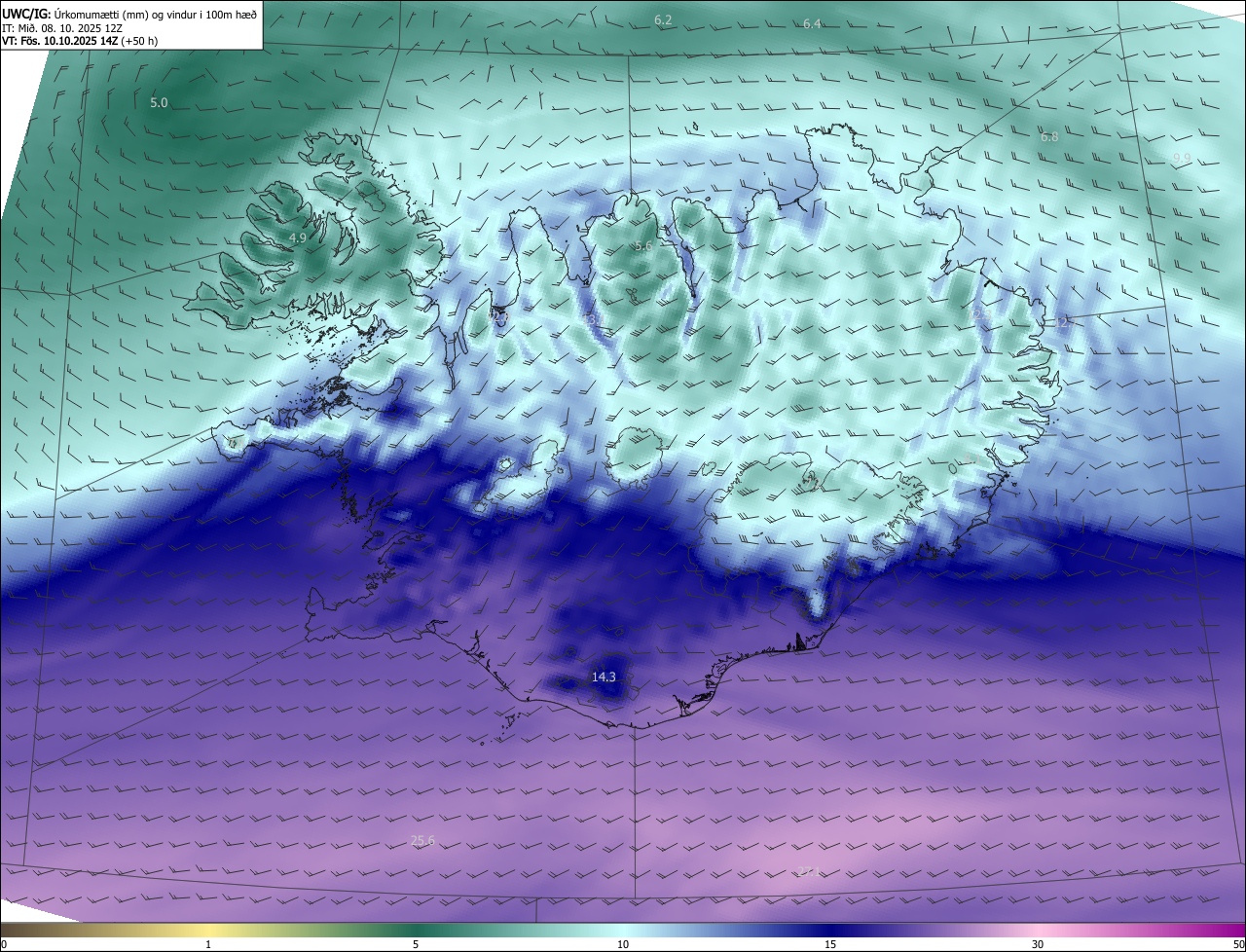Click the colorbar tick label 30
This screenshot has width=1246, height=952.
click(x=1038, y=944)
